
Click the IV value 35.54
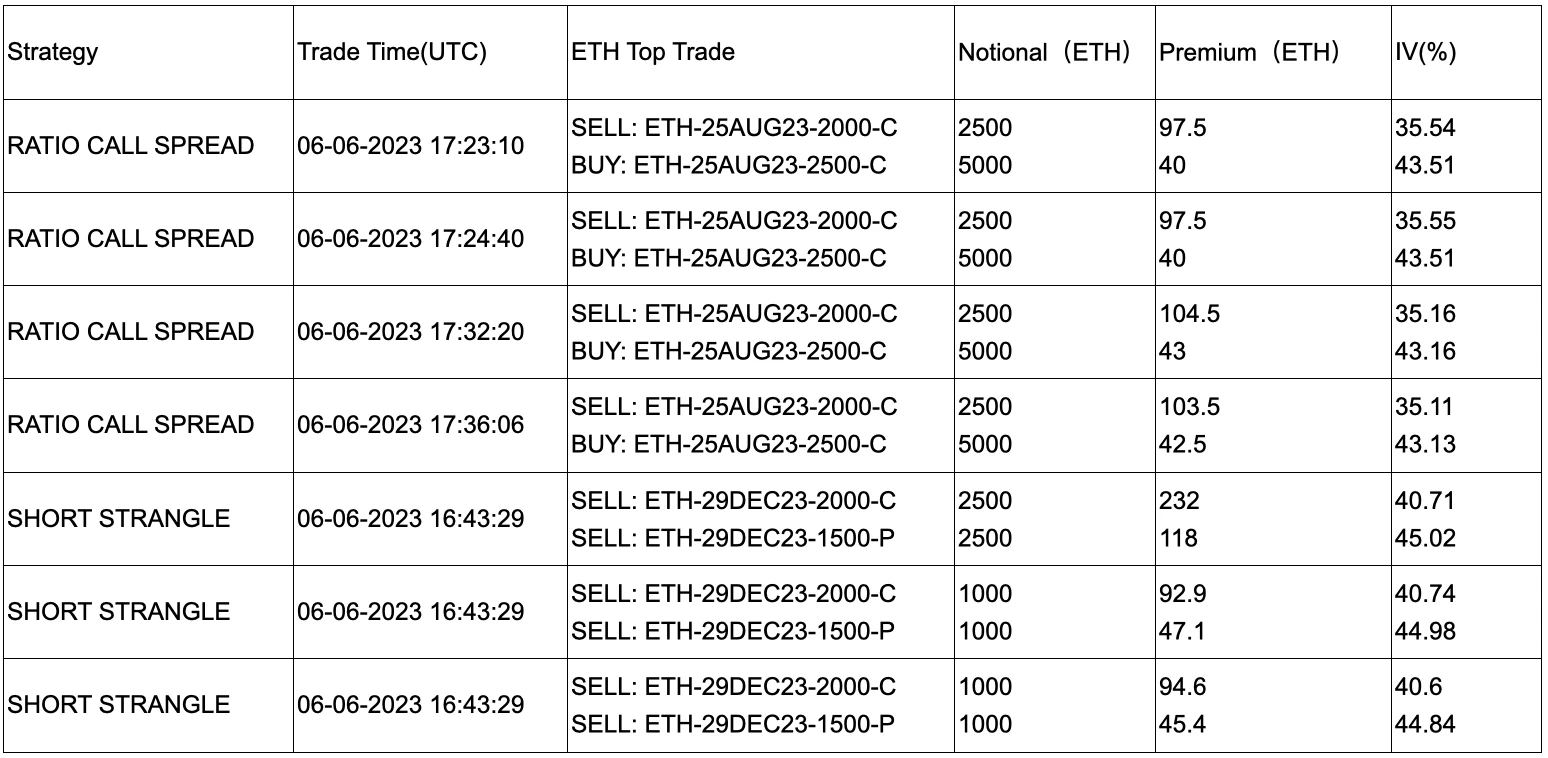1425,128
